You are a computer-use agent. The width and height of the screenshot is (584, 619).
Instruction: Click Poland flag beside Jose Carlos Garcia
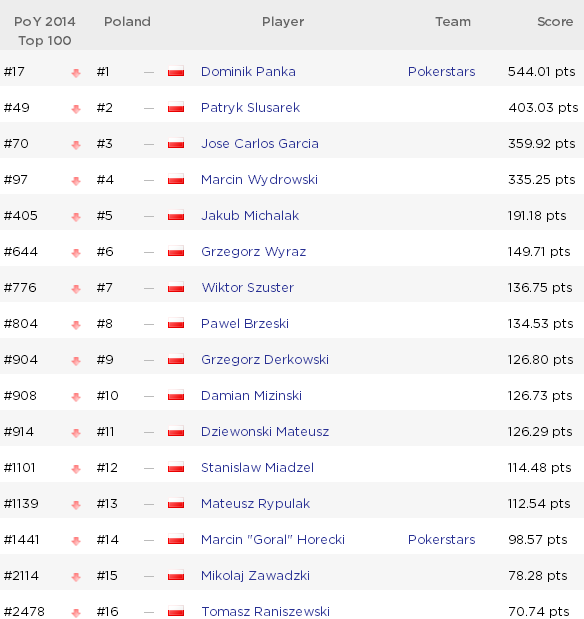pos(176,143)
